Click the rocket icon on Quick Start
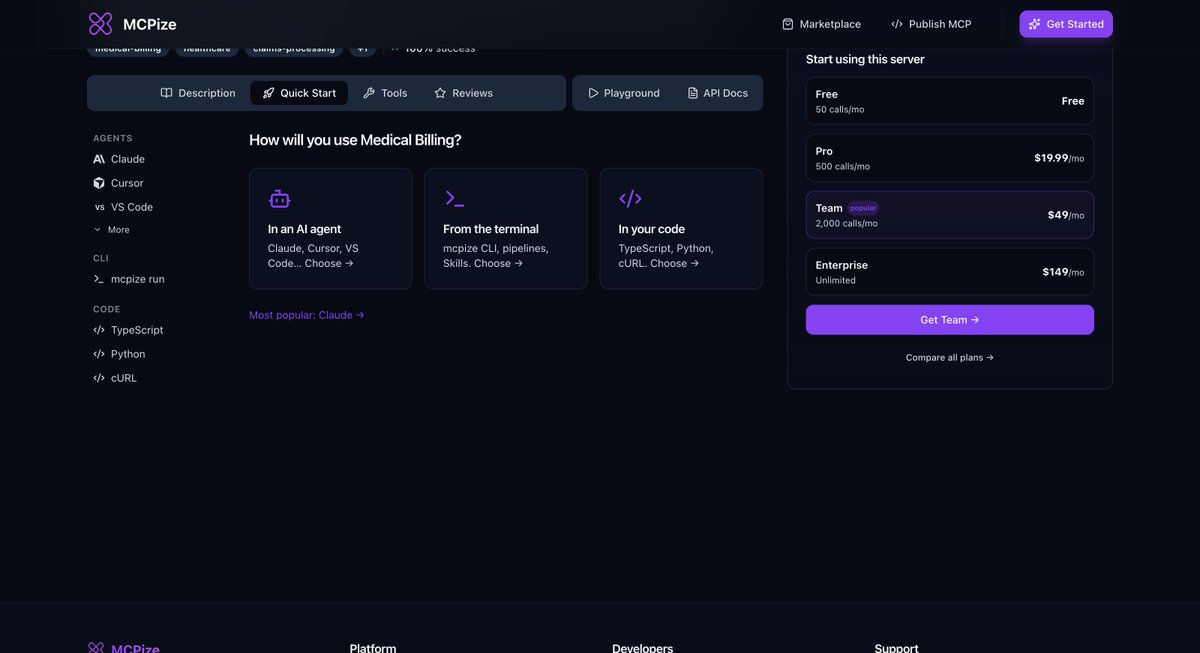Viewport: 1200px width, 653px height. pos(268,93)
